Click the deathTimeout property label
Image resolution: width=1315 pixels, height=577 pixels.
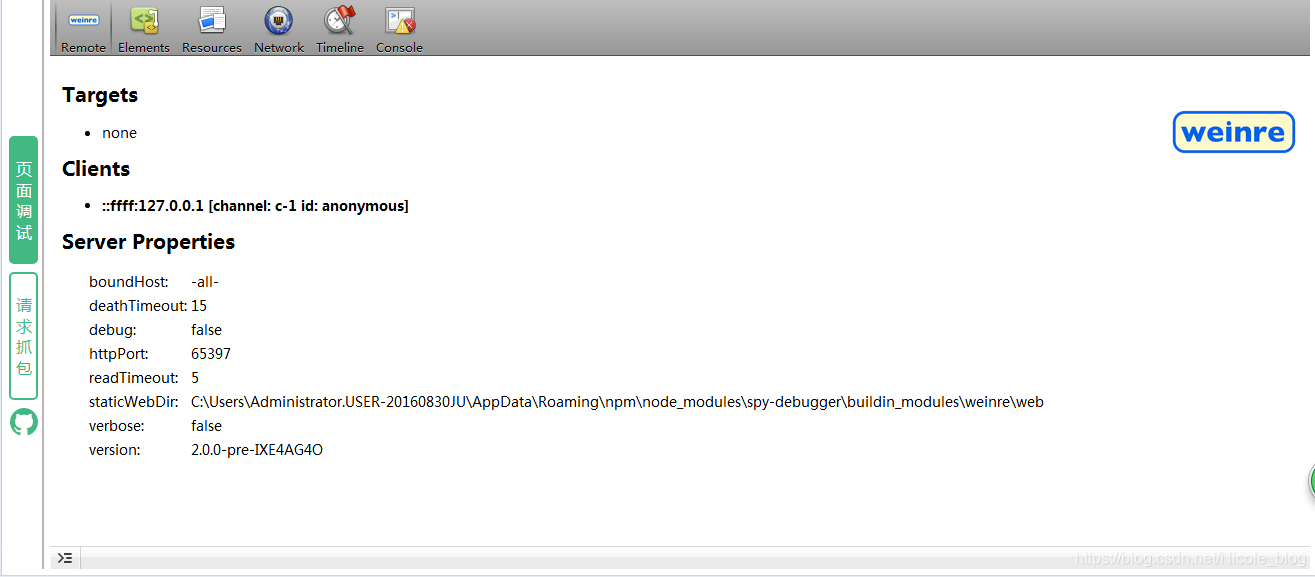[x=138, y=306]
